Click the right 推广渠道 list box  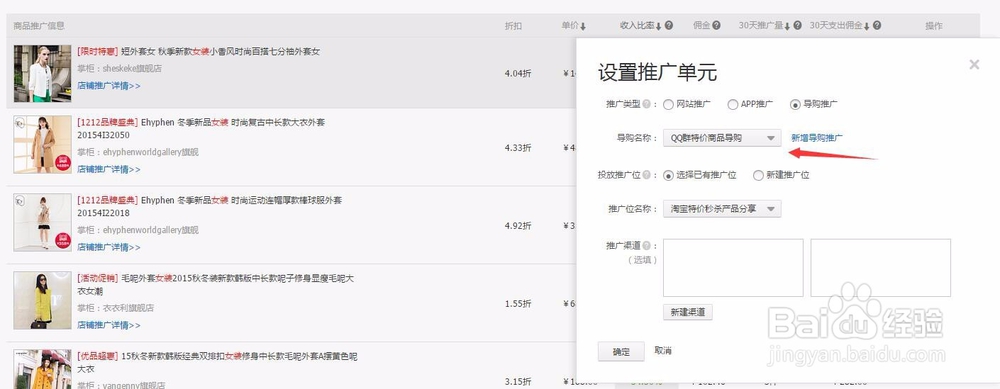click(880, 268)
